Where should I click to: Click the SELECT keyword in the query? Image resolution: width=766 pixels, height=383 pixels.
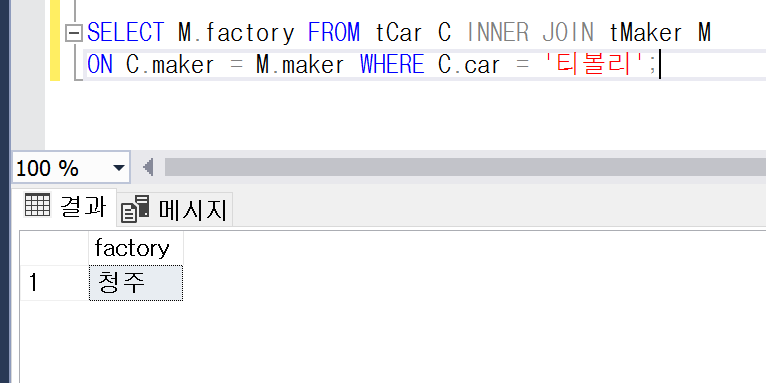(x=126, y=33)
